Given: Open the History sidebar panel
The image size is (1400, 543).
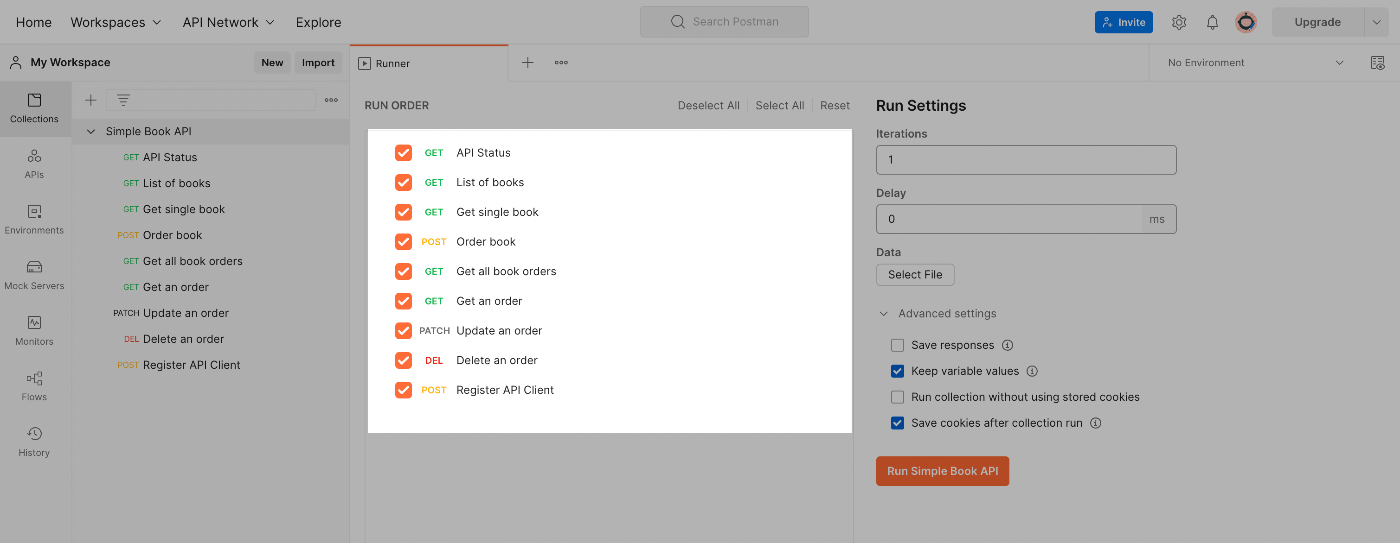Looking at the screenshot, I should click(x=35, y=442).
